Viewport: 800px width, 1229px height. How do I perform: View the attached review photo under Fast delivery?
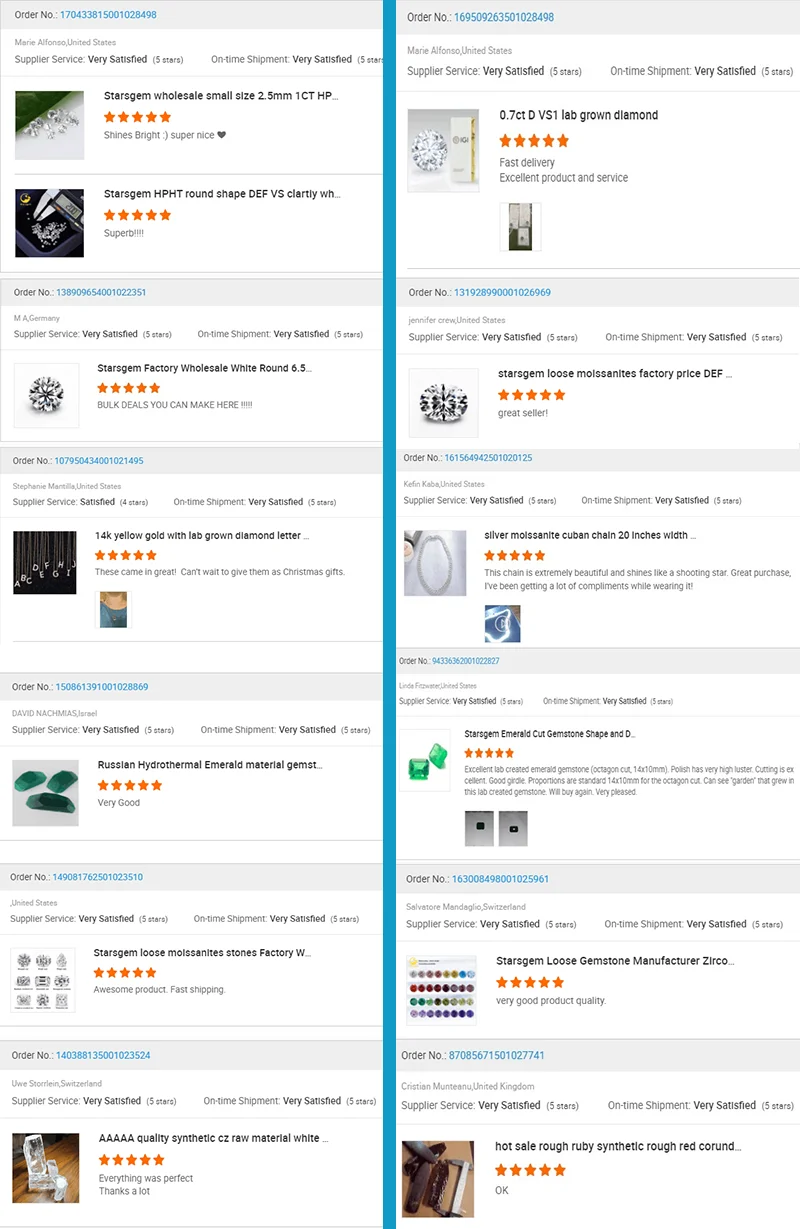pyautogui.click(x=520, y=227)
